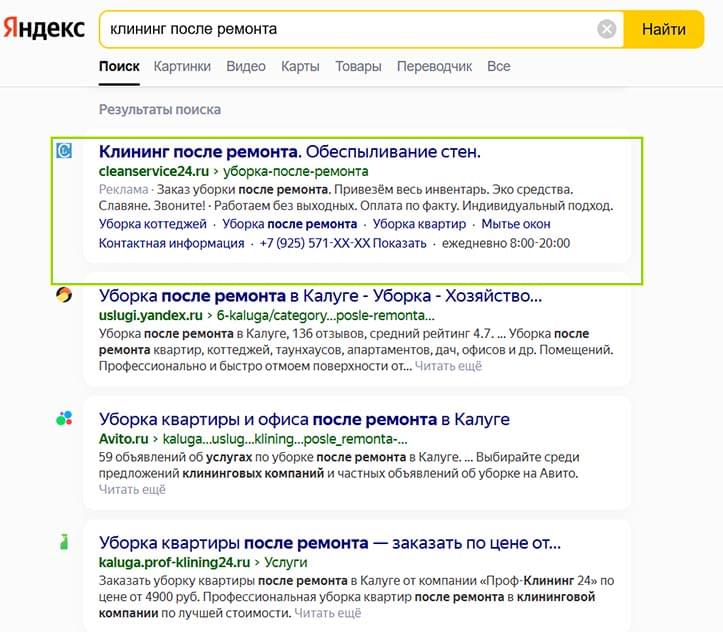This screenshot has width=723, height=632.
Task: Open the 'Мытье окон' sitelink
Action: coord(516,224)
